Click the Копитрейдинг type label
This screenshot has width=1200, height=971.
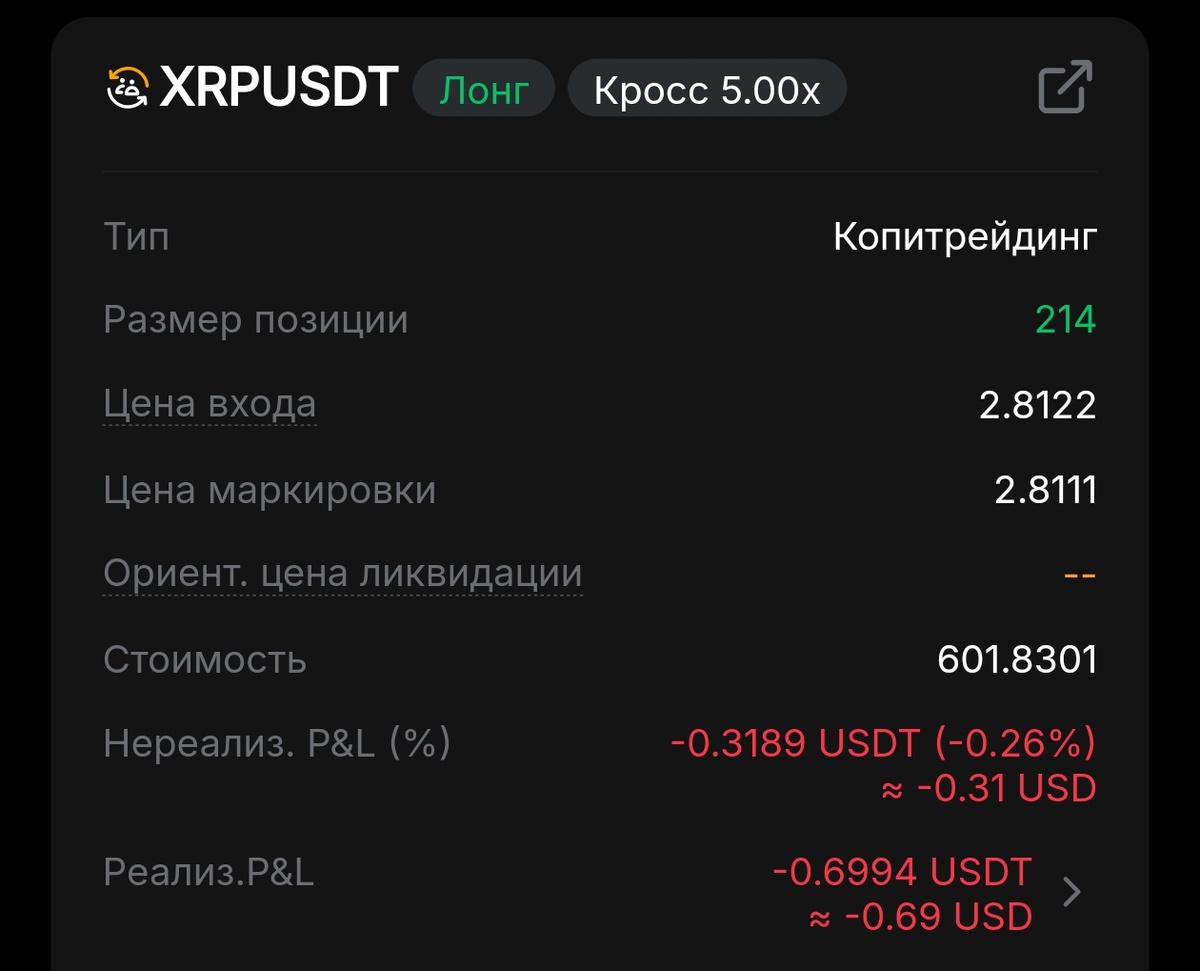(x=965, y=237)
